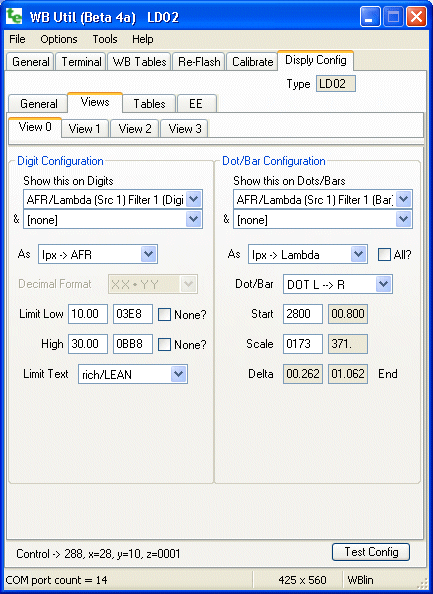Expand the DOT L --> R dropdown
The image size is (433, 594).
[338, 284]
